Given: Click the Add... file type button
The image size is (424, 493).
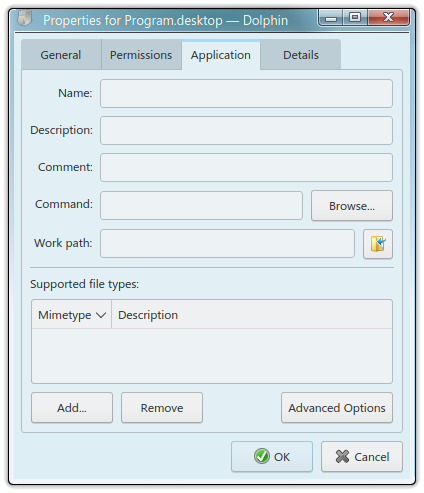Looking at the screenshot, I should 72,408.
